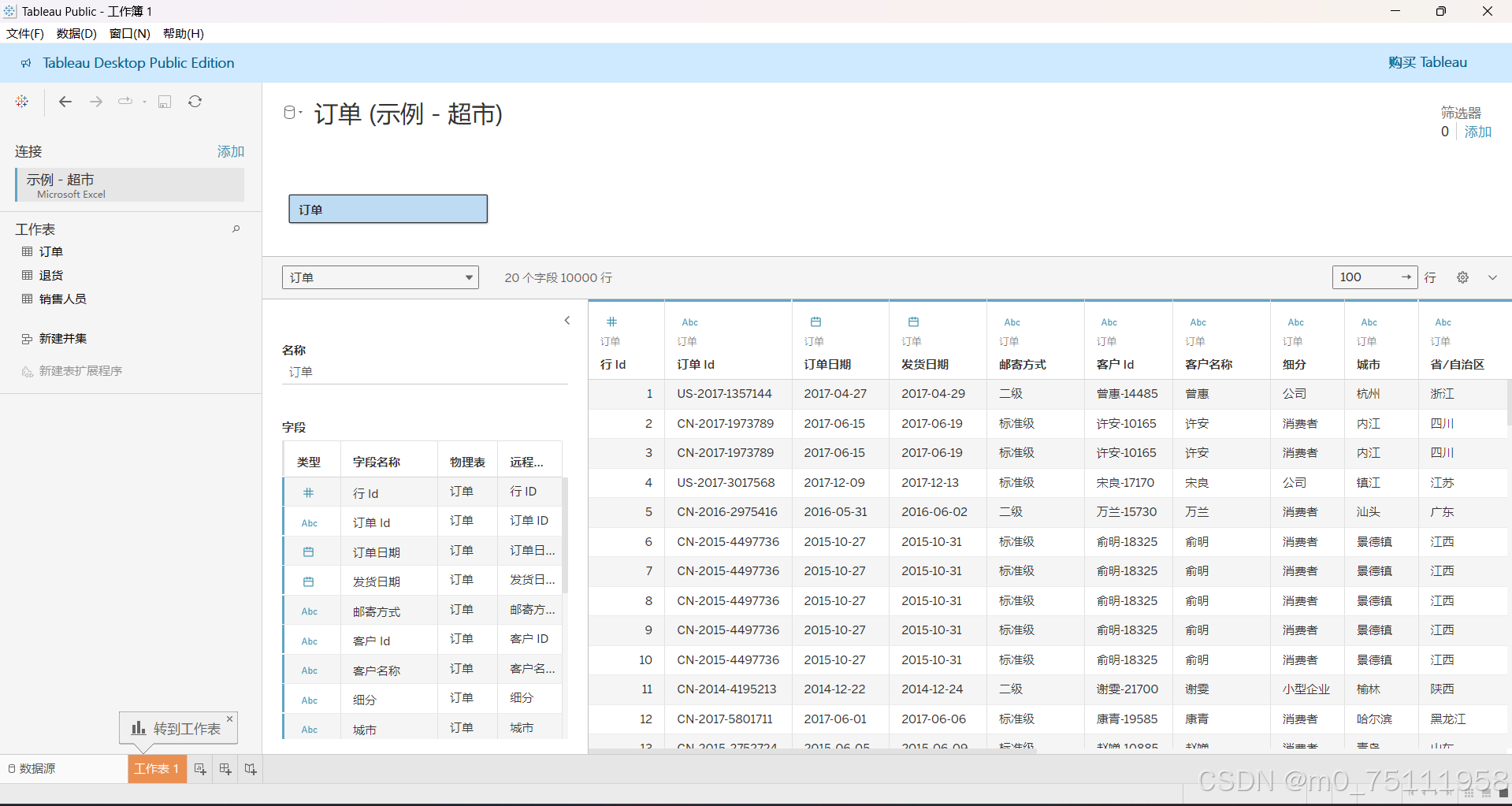1512x806 pixels.
Task: Click the back arrow in toolbar
Action: tap(65, 102)
